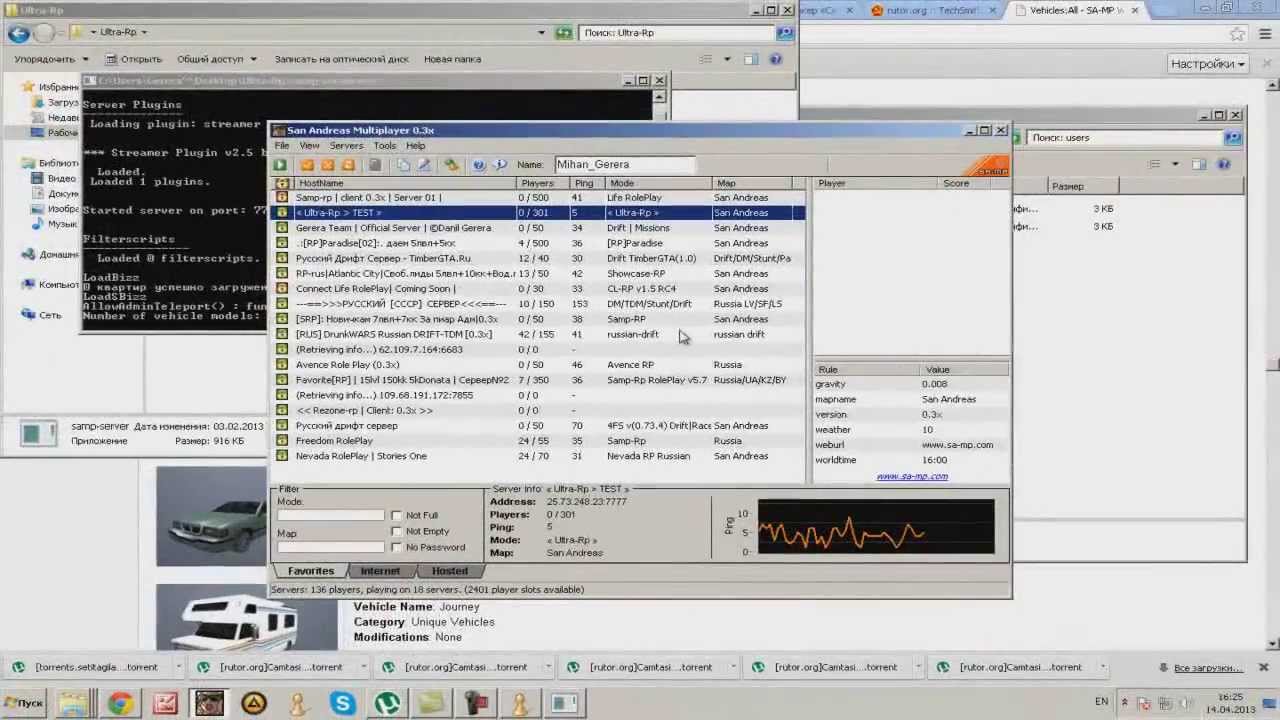
Task: Enable the Not Empty filter checkbox
Action: click(397, 532)
